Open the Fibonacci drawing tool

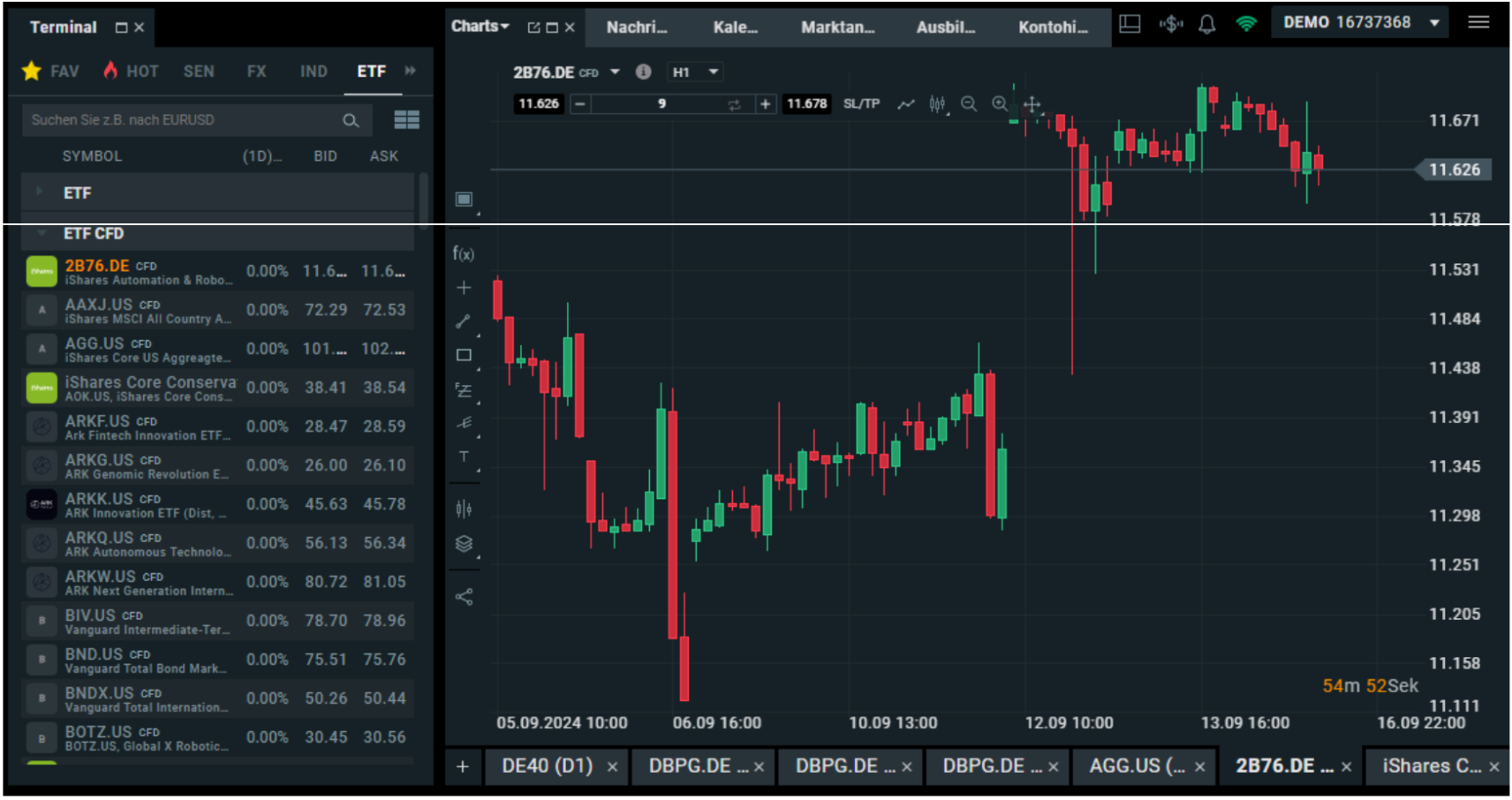click(463, 390)
